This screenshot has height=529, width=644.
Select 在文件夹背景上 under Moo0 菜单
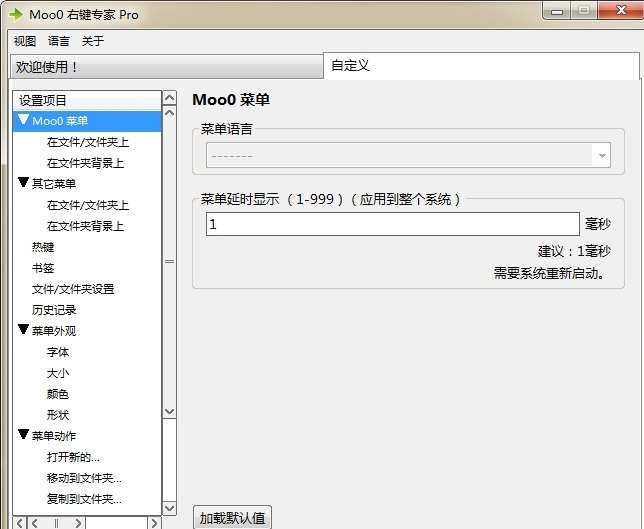click(85, 163)
